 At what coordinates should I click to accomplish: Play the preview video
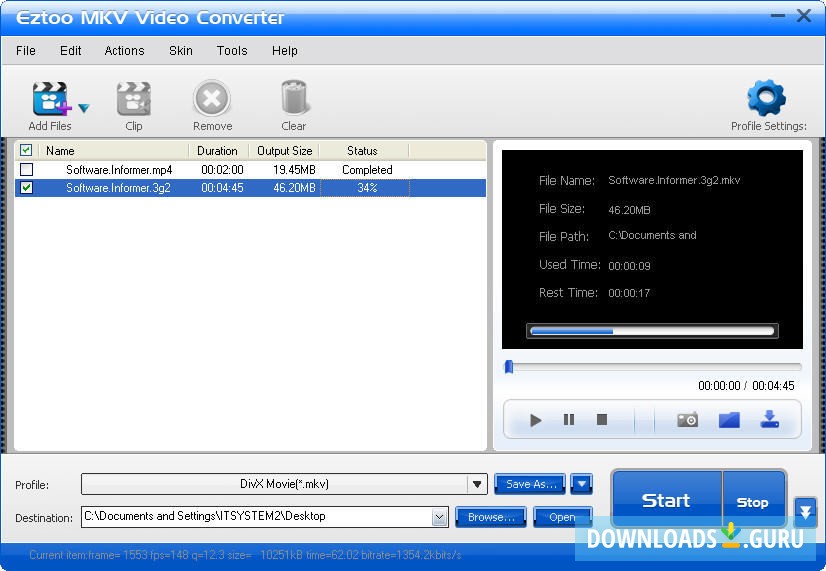click(x=535, y=420)
